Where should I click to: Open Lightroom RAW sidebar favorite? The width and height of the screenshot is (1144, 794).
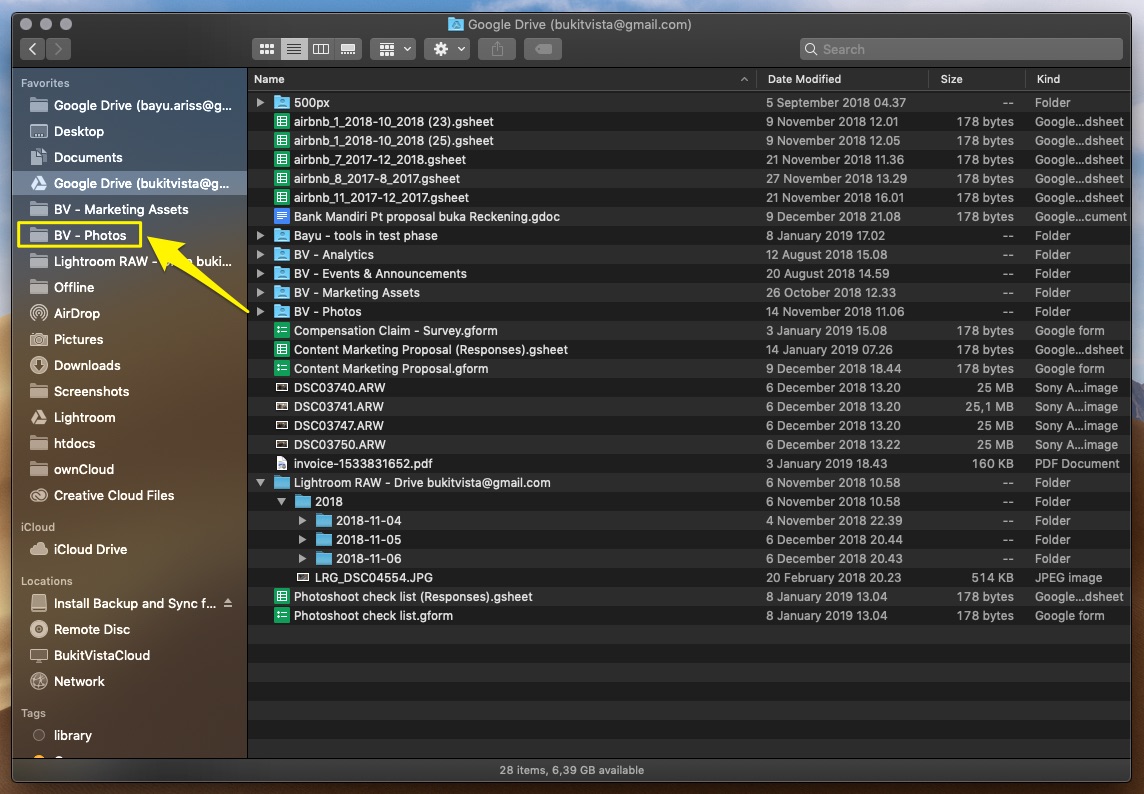130,261
